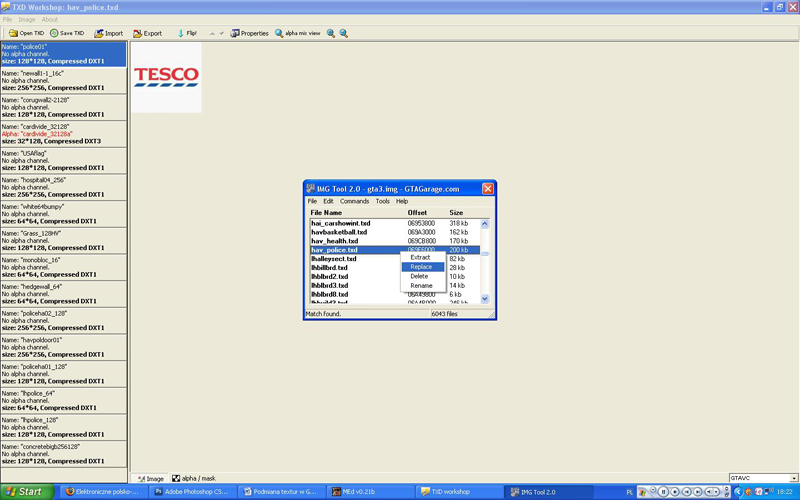Click the zoom out magnifier icon
The width and height of the screenshot is (800, 500).
[344, 33]
